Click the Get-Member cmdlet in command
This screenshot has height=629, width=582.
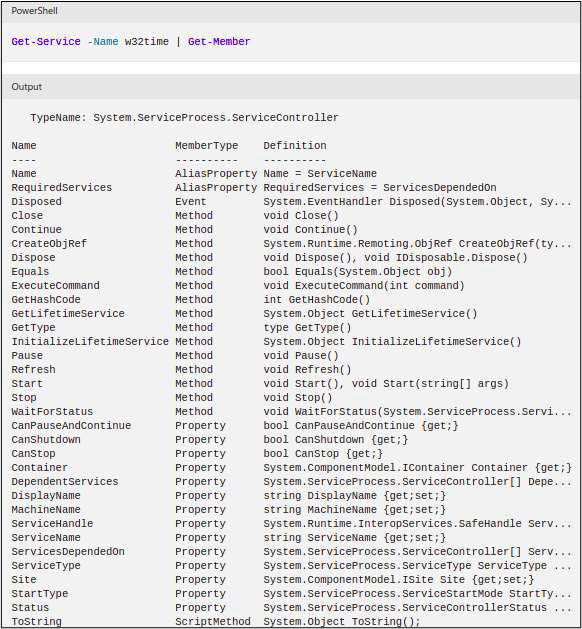(219, 41)
